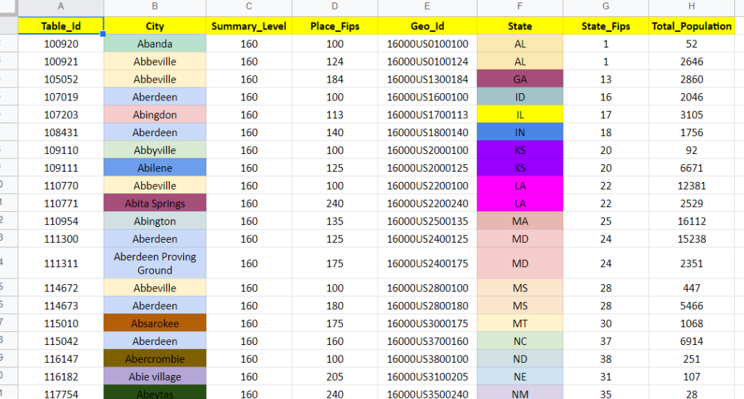Click the Table_Id header cell
This screenshot has width=744, height=399.
pos(61,26)
